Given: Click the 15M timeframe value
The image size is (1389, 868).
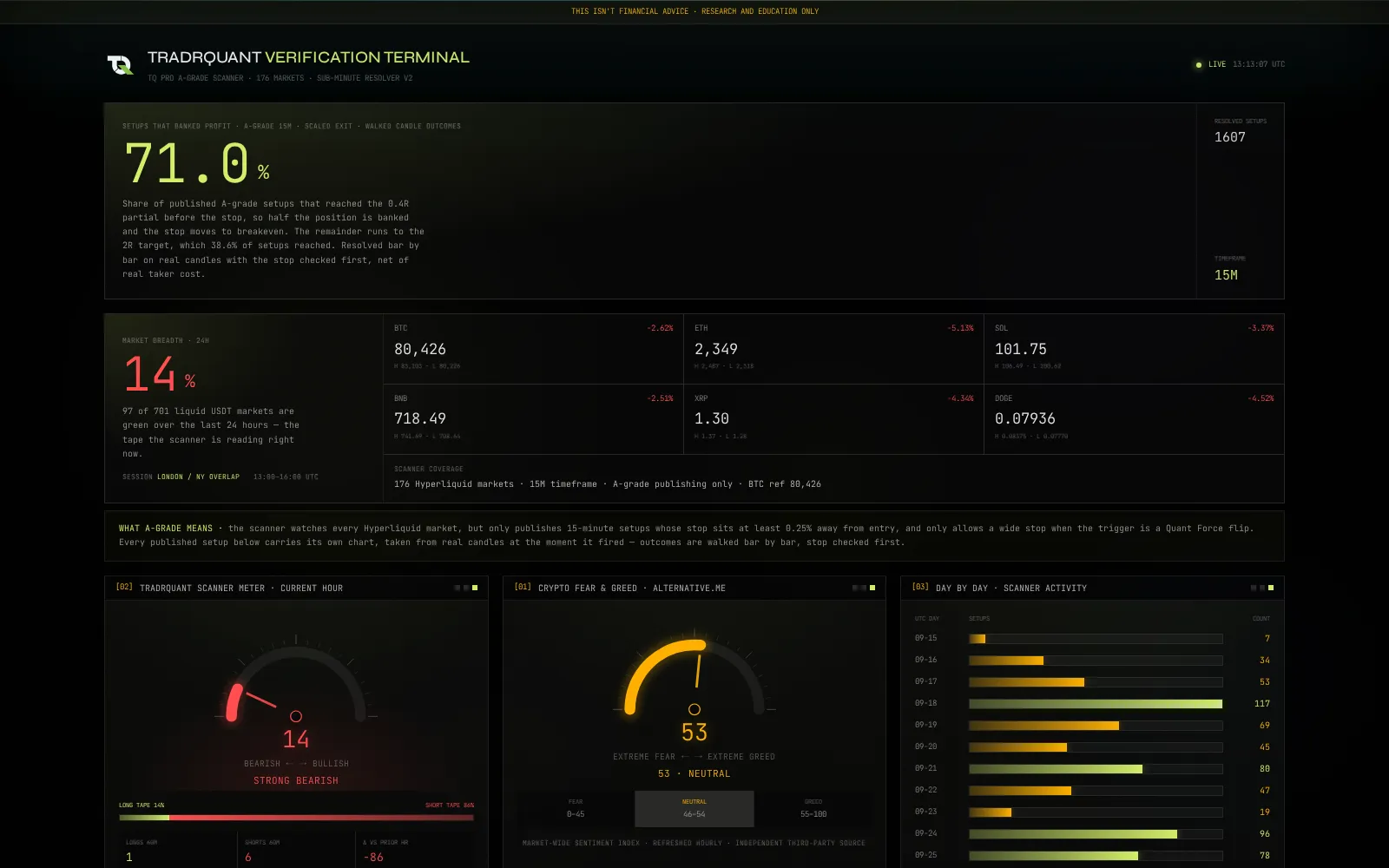Looking at the screenshot, I should [x=1226, y=275].
